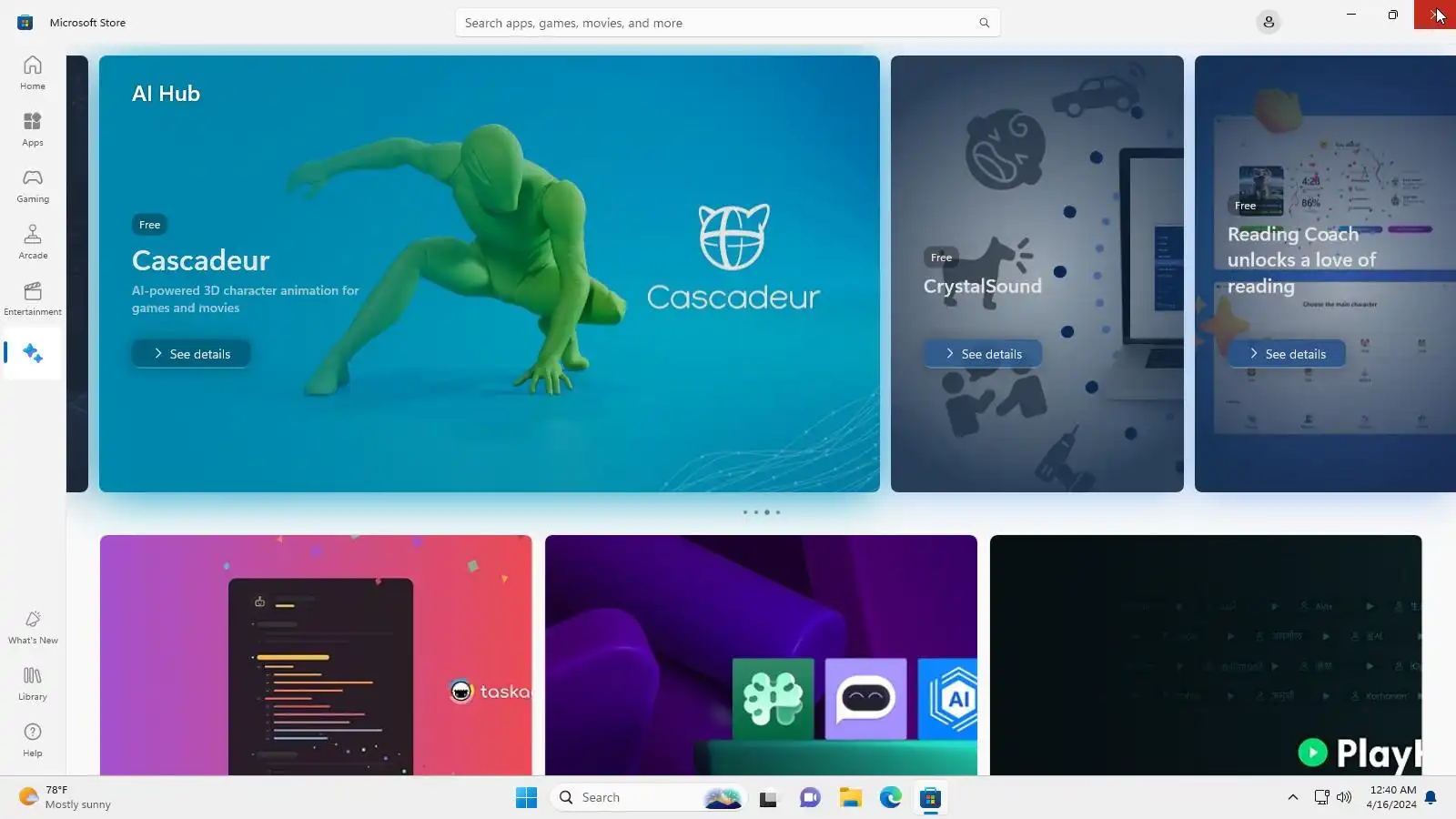Click the taskbar Search box
Screen dimensions: 1456x819
point(648,798)
